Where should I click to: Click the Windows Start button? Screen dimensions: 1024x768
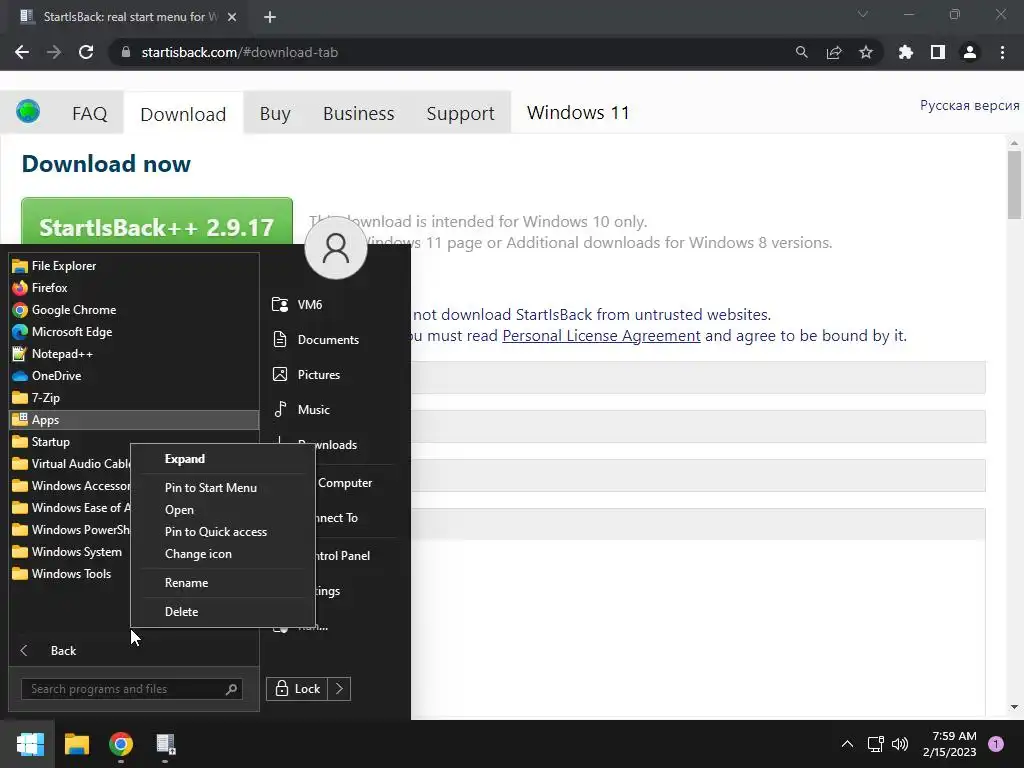click(x=30, y=744)
